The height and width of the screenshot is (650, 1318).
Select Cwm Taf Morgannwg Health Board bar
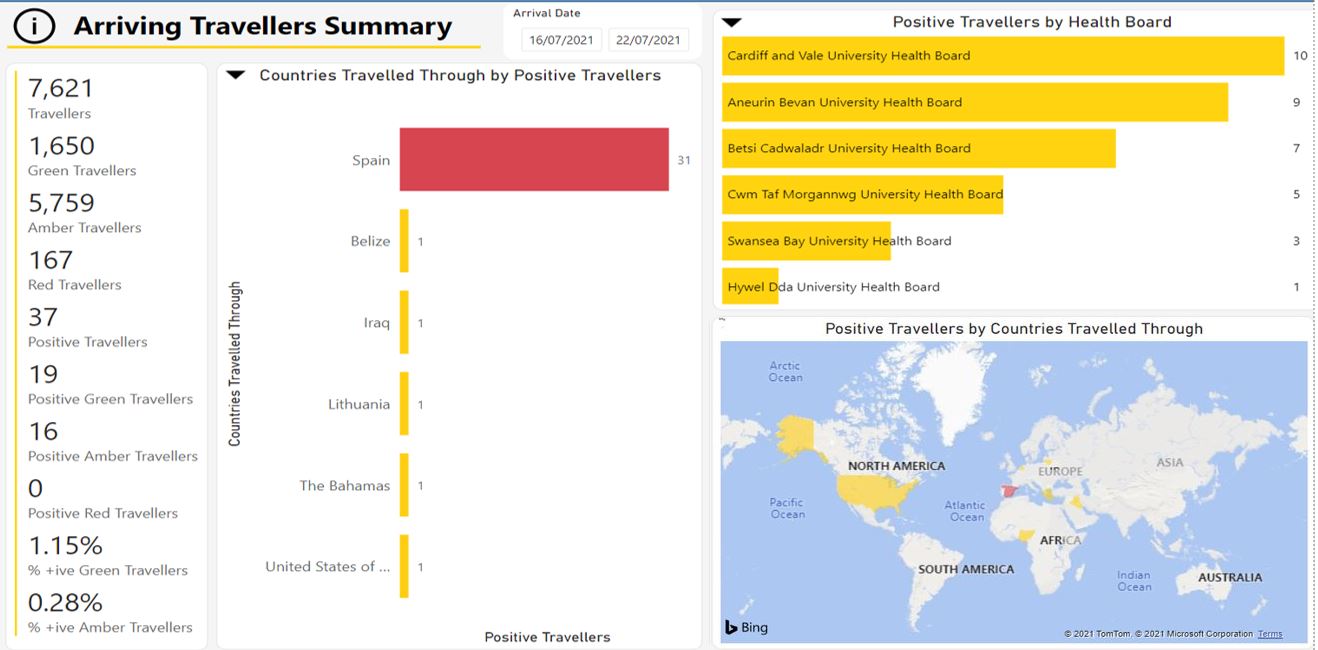(862, 194)
